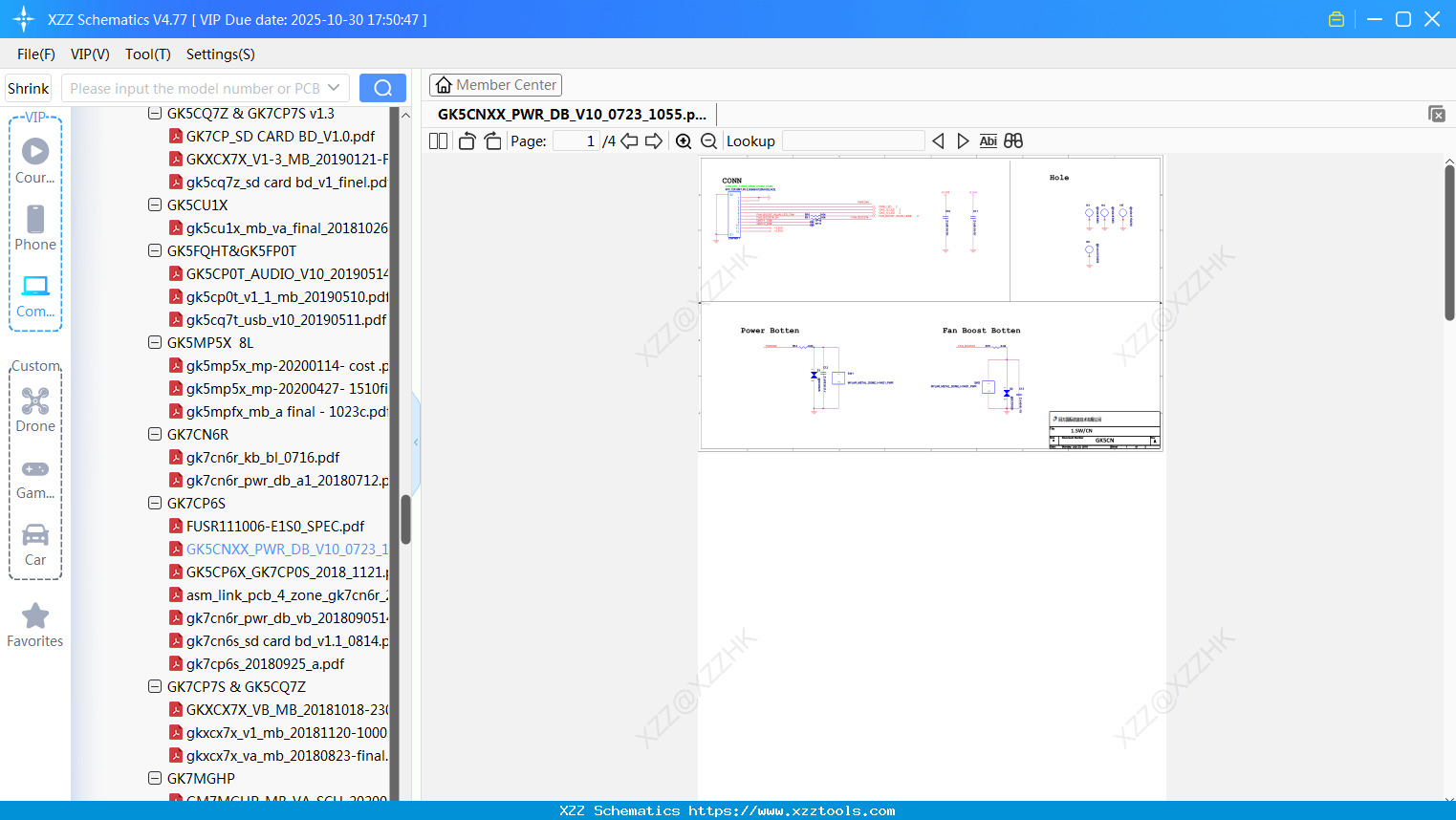Image resolution: width=1456 pixels, height=820 pixels.
Task: Click the schematic page thumbnail
Action: [x=931, y=303]
